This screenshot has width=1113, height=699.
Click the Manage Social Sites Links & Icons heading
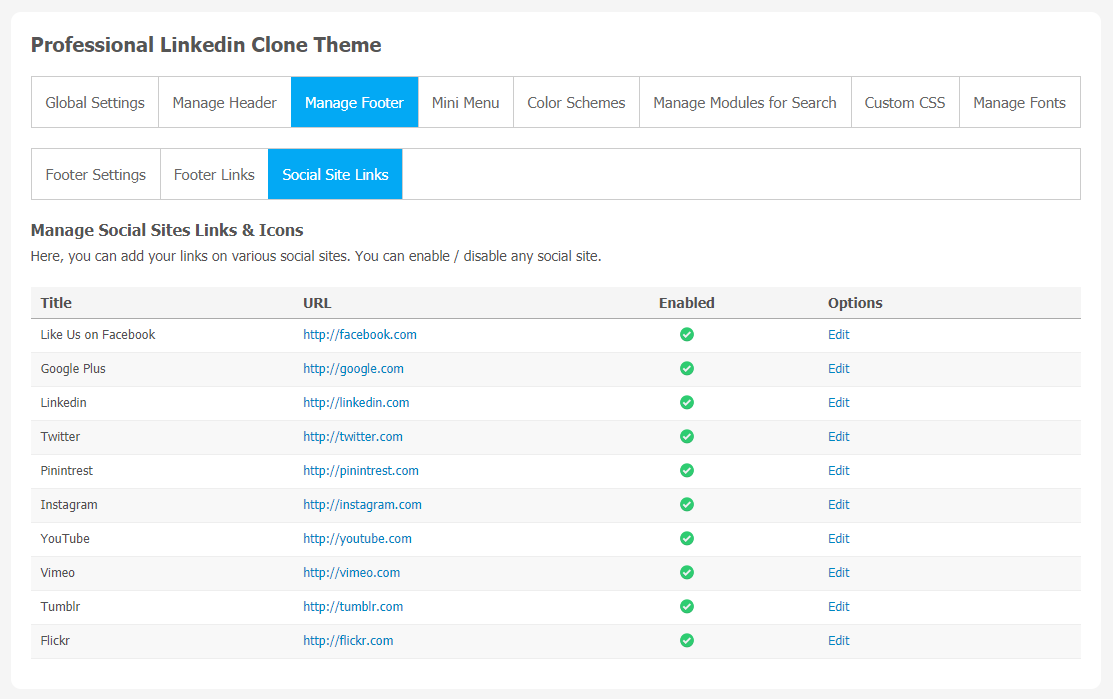point(167,231)
